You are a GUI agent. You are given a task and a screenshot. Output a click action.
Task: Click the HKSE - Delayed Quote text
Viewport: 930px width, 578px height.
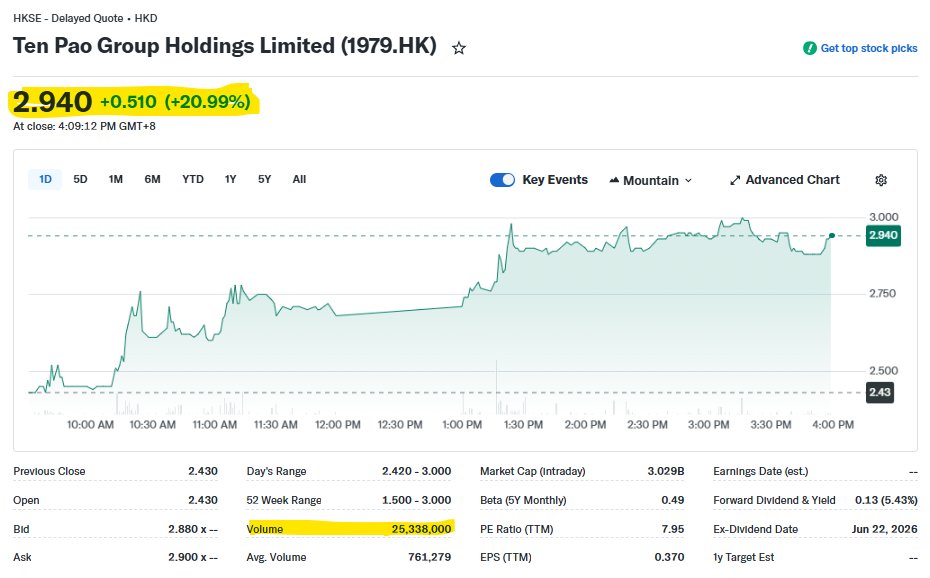coord(68,18)
